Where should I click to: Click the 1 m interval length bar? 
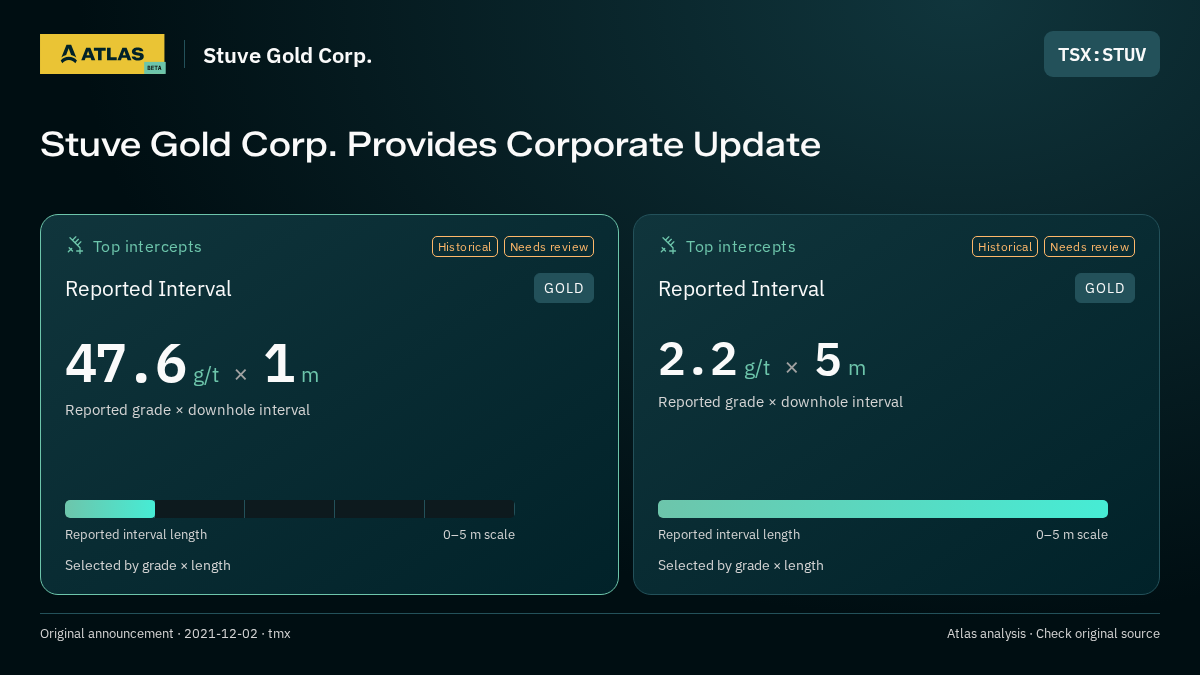(x=290, y=509)
